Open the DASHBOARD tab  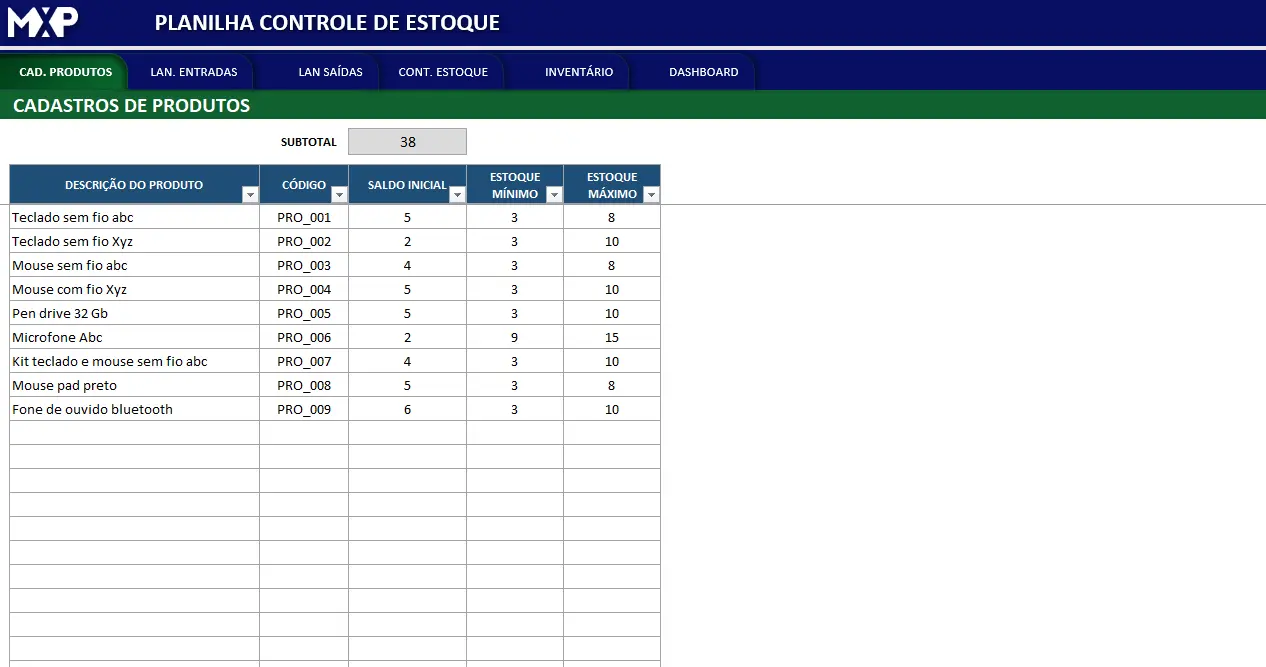[704, 72]
